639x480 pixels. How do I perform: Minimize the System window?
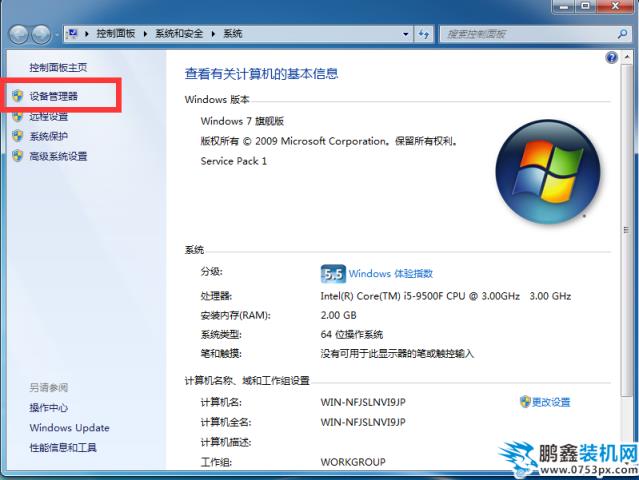(x=565, y=6)
